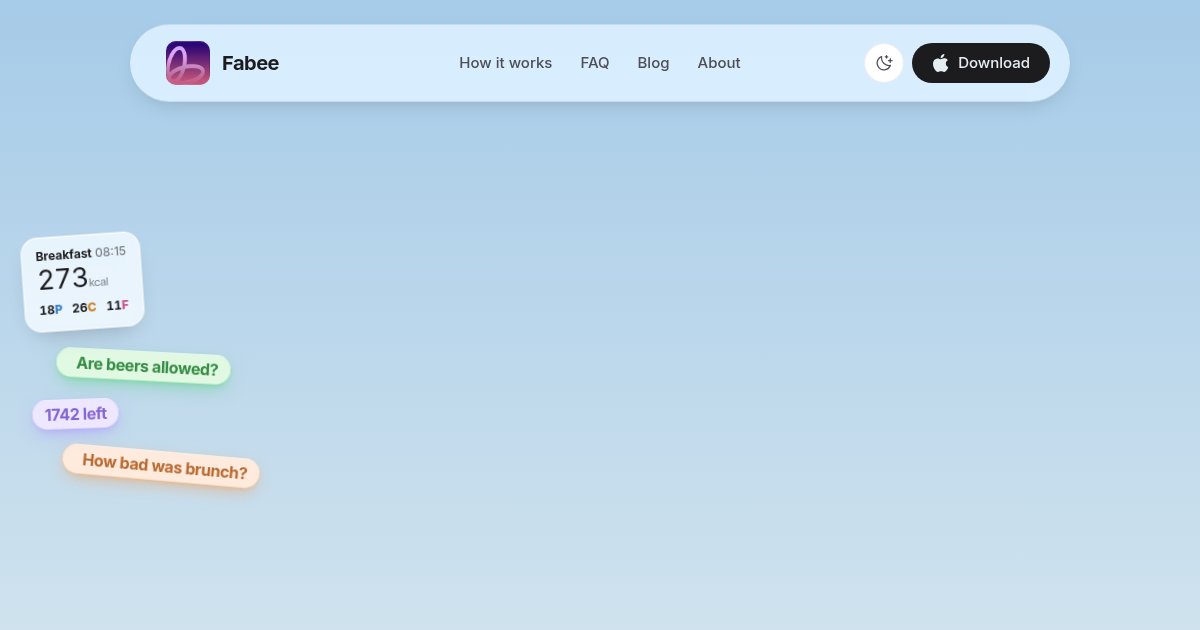Click the Fabee app logo icon
Screen dimensions: 1200x630
[x=188, y=63]
